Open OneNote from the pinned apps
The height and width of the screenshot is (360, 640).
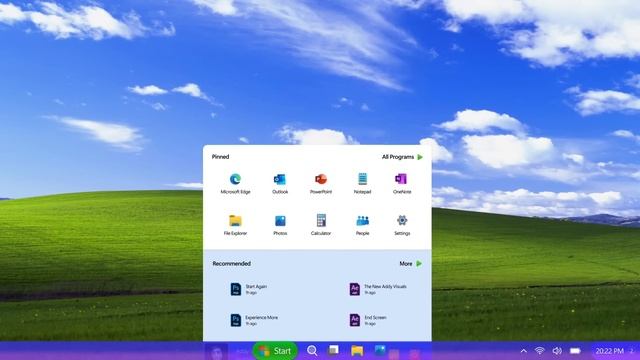tap(402, 183)
